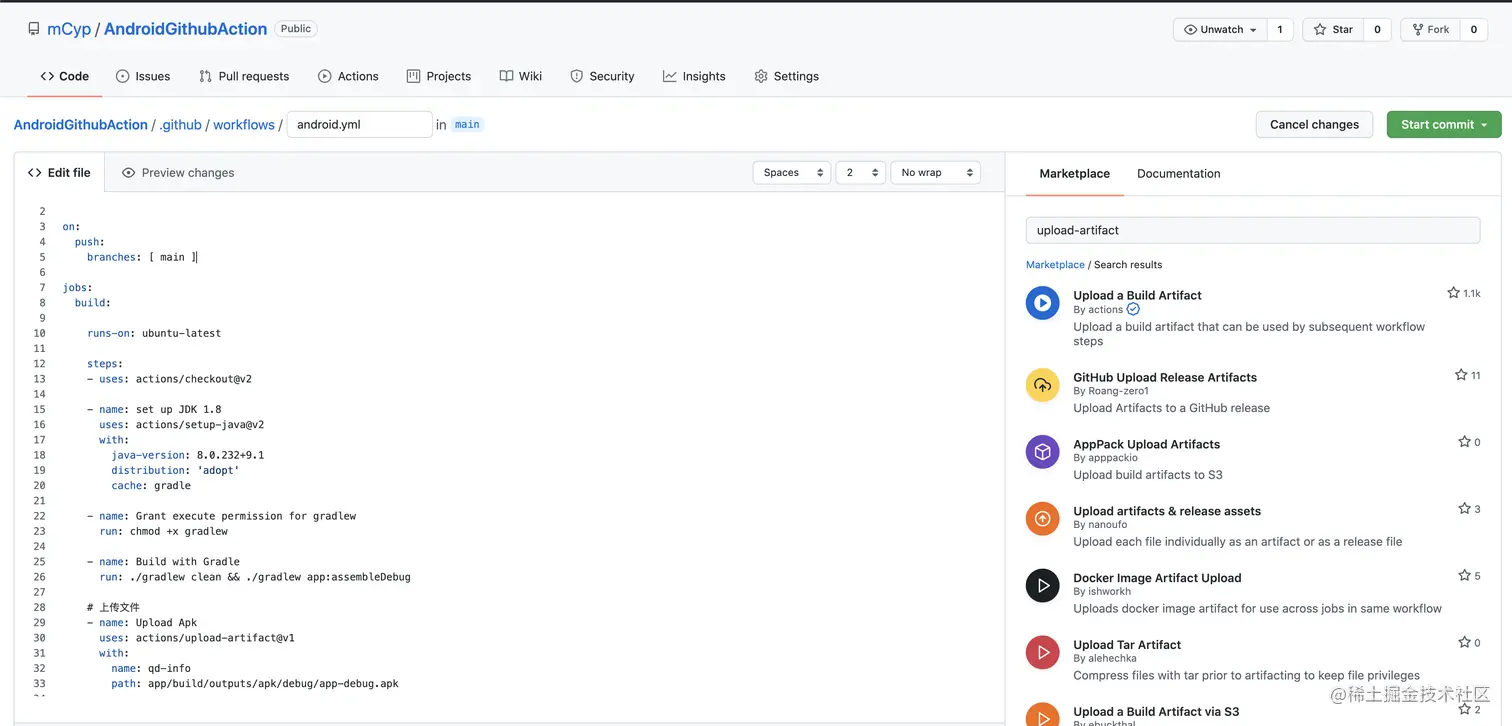Click the upload-artifact marketplace search field
The height and width of the screenshot is (726, 1512).
(1253, 230)
